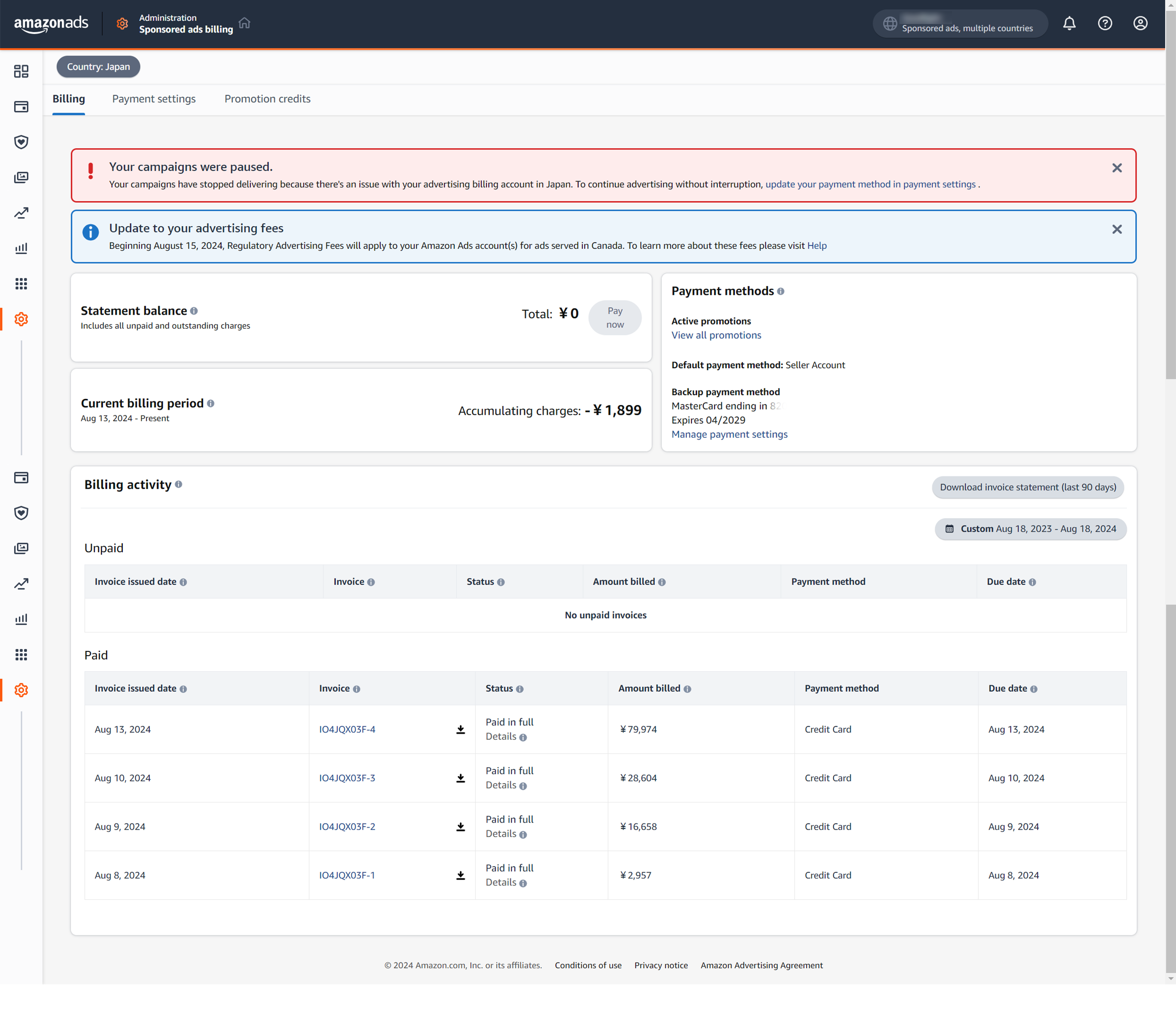Open the Conditions of use footer link

588,965
